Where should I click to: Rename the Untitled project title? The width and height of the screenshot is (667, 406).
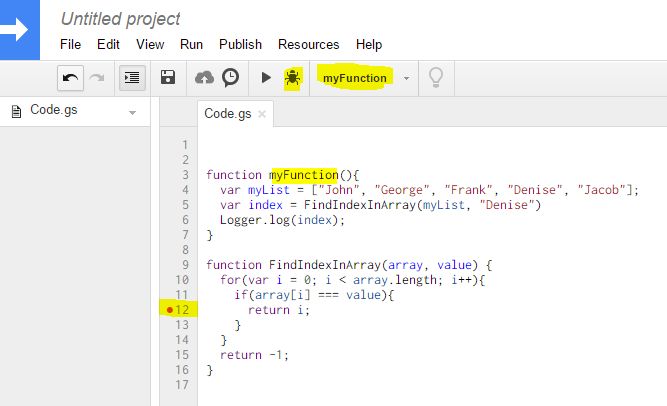point(120,19)
